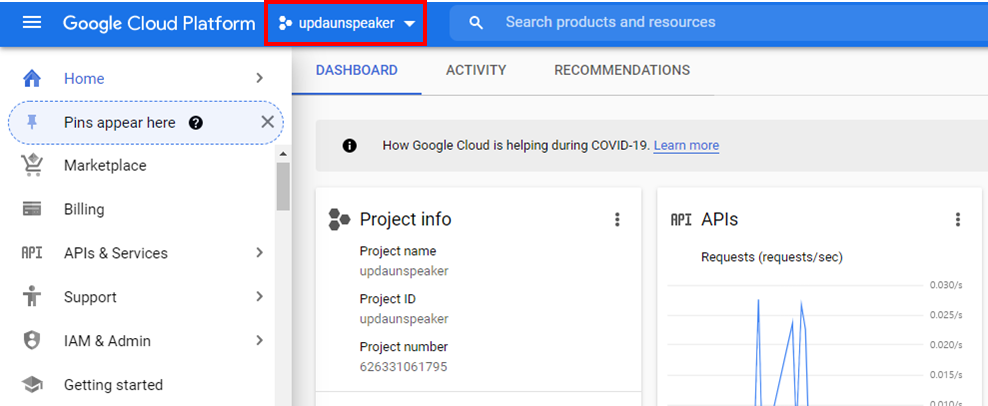Click the 0.015/s axis label
The height and width of the screenshot is (406, 988).
point(946,375)
